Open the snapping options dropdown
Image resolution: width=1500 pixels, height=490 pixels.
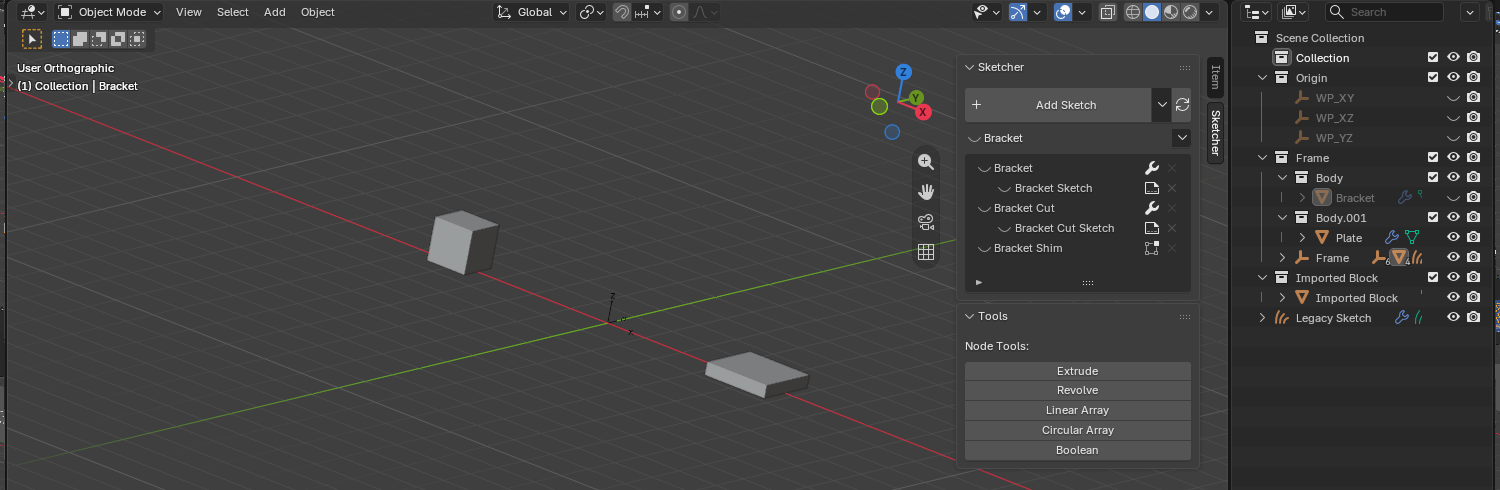pos(648,12)
